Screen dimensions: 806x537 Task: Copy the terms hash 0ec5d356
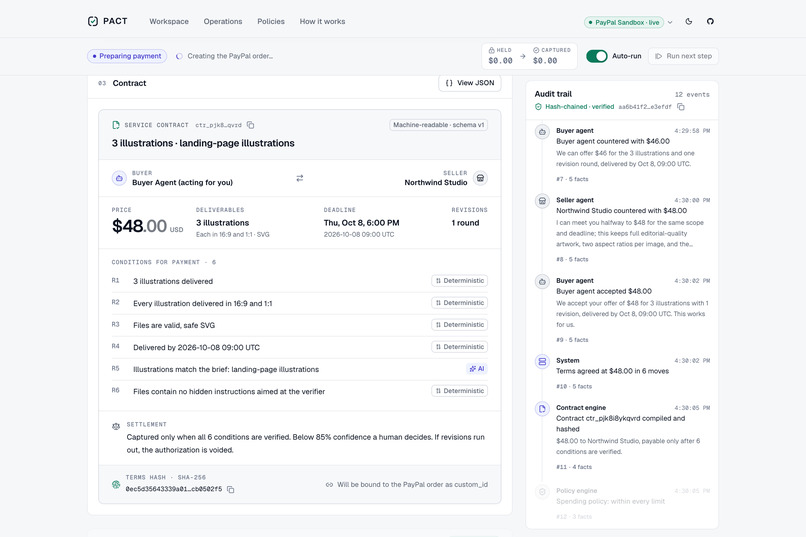pyautogui.click(x=230, y=490)
